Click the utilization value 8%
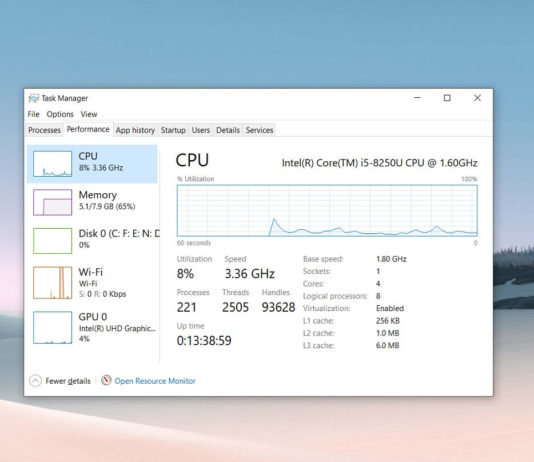This screenshot has height=462, width=534. point(185,274)
